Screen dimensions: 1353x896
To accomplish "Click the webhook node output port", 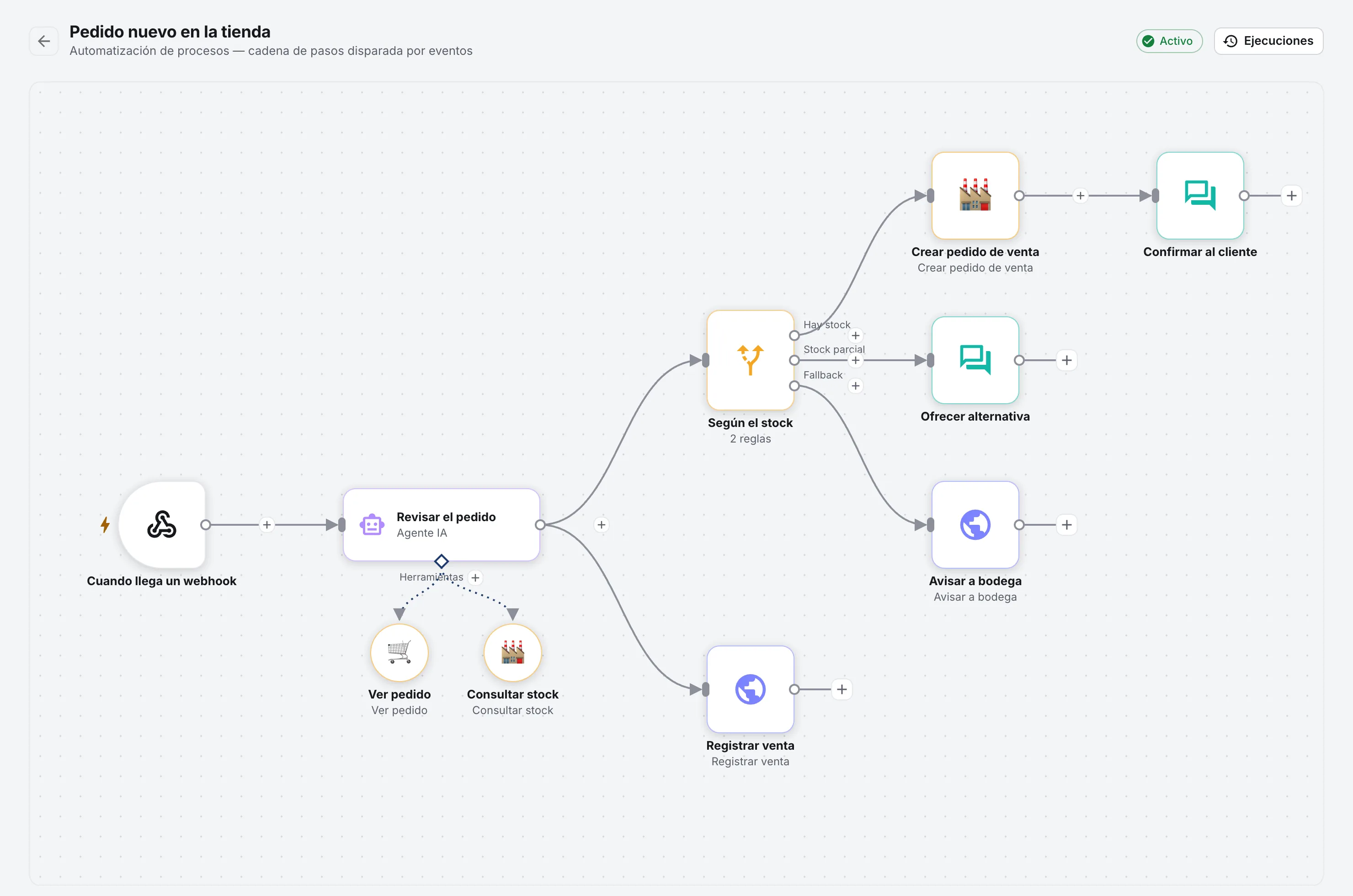I will tap(206, 525).
